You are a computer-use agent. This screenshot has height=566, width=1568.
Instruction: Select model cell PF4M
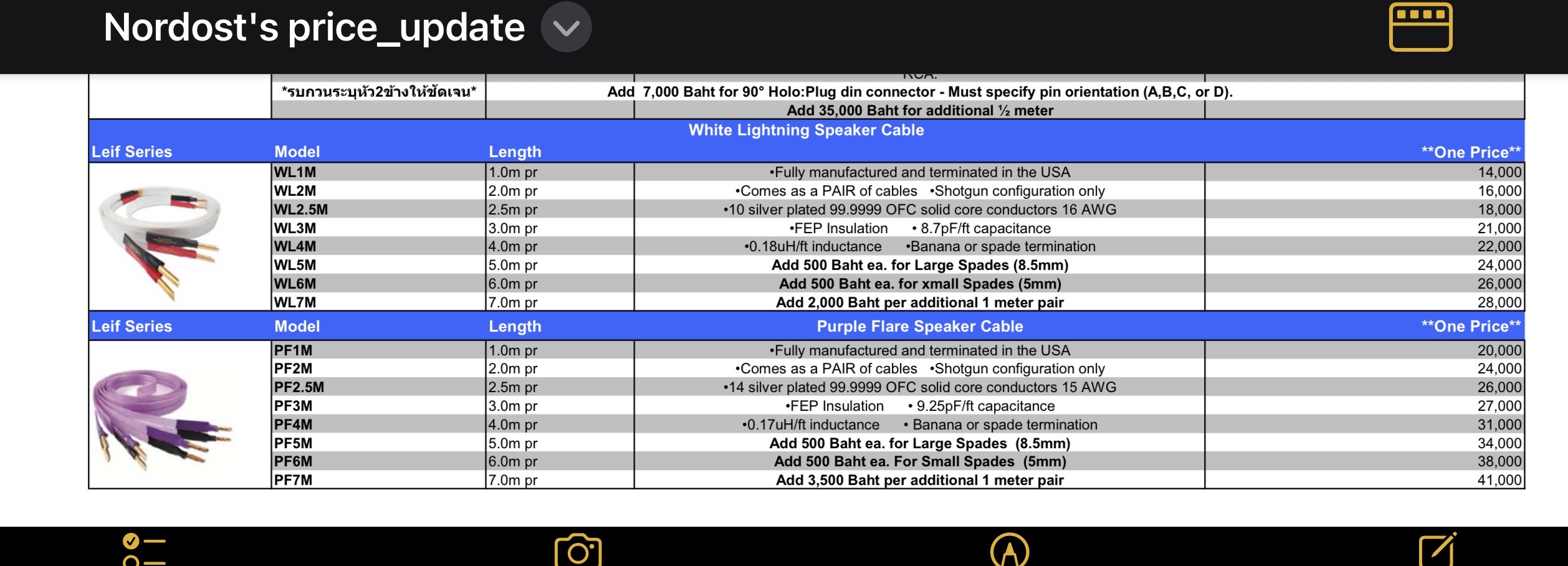[378, 424]
